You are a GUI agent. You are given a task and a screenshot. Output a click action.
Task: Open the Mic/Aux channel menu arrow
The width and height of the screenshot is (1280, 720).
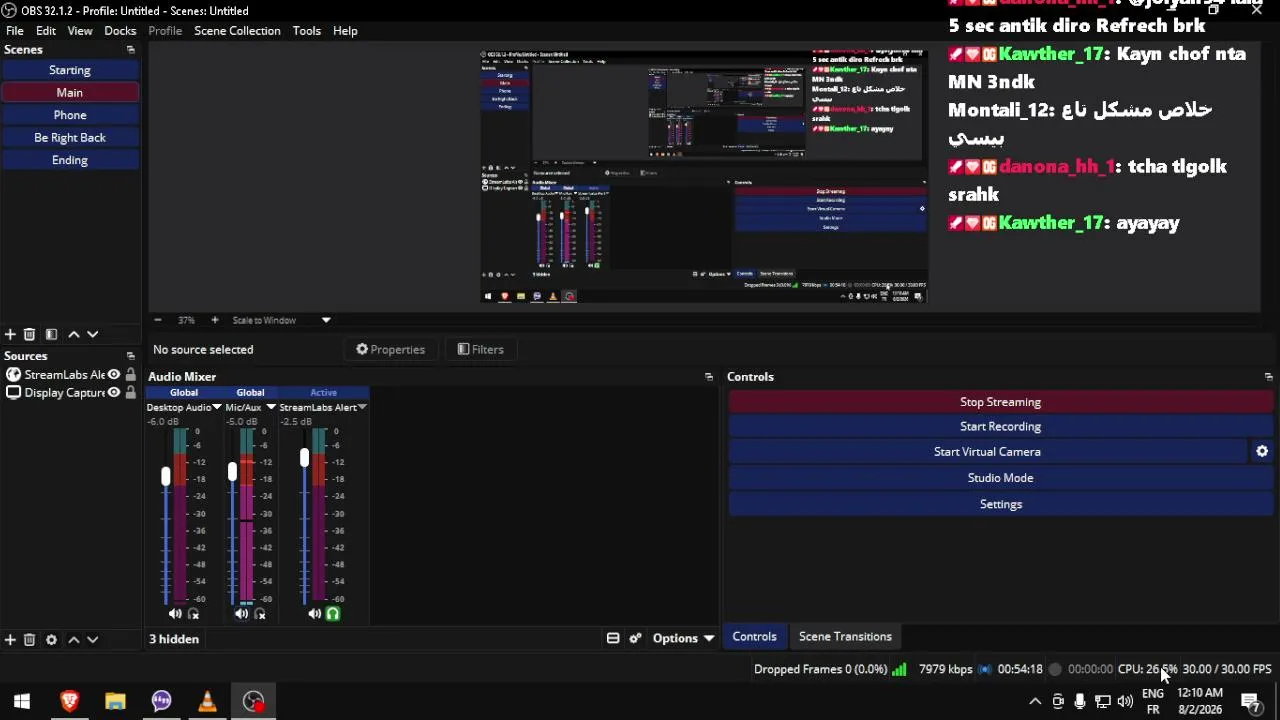(x=270, y=407)
